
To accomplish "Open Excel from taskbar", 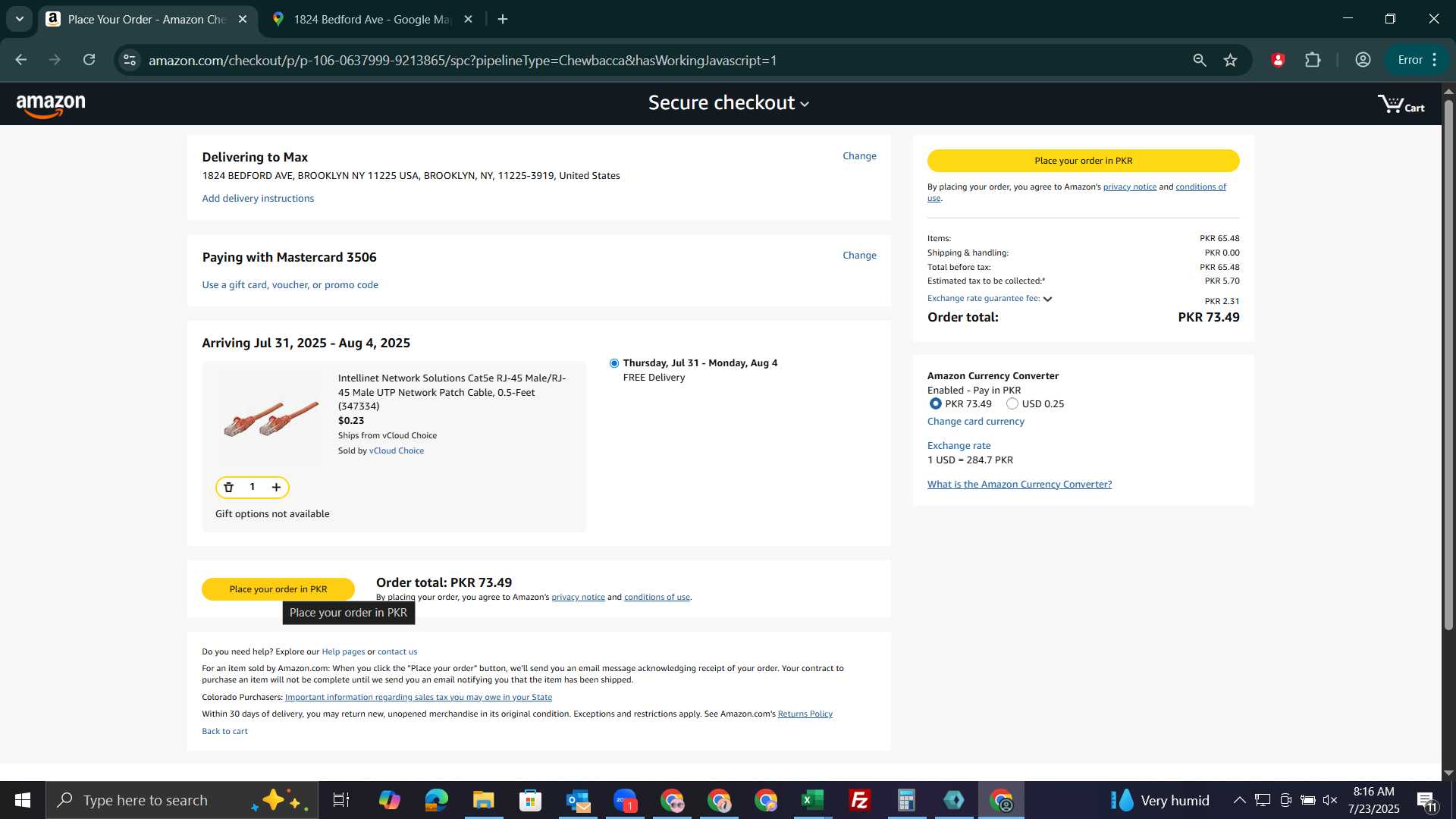I will [812, 800].
